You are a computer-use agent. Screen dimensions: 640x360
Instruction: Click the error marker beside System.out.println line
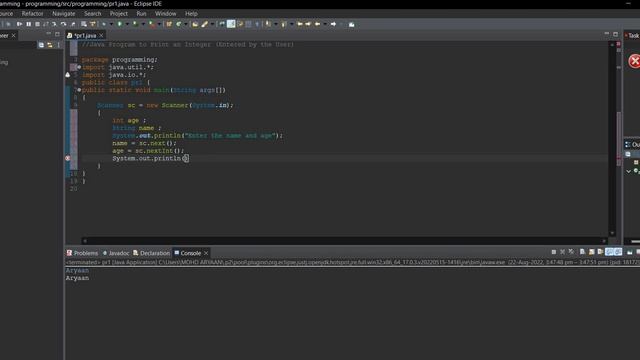click(x=68, y=158)
